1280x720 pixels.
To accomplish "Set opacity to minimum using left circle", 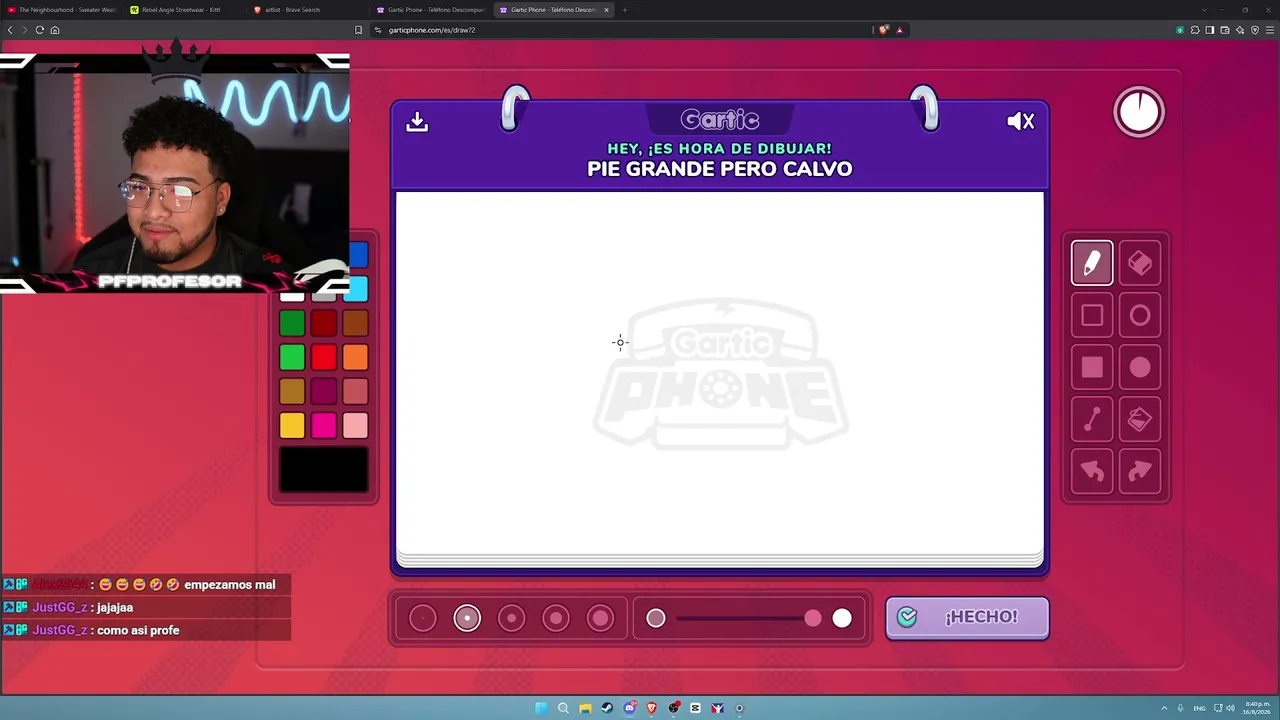I will (x=656, y=619).
